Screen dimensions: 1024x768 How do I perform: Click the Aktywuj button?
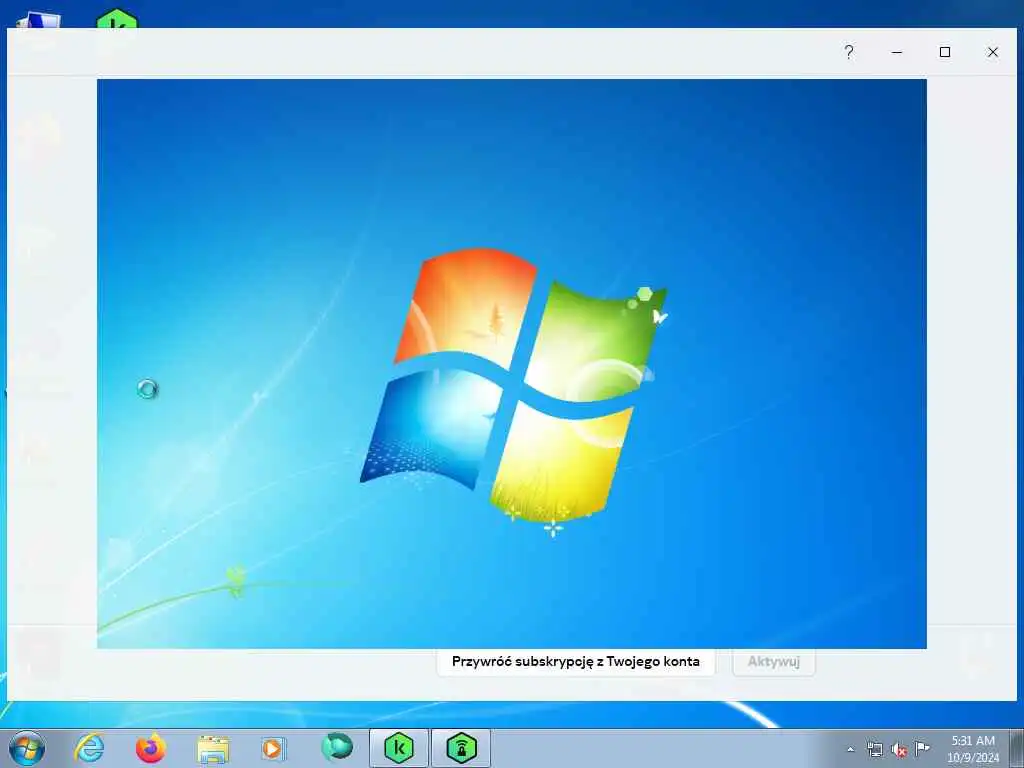click(x=773, y=662)
